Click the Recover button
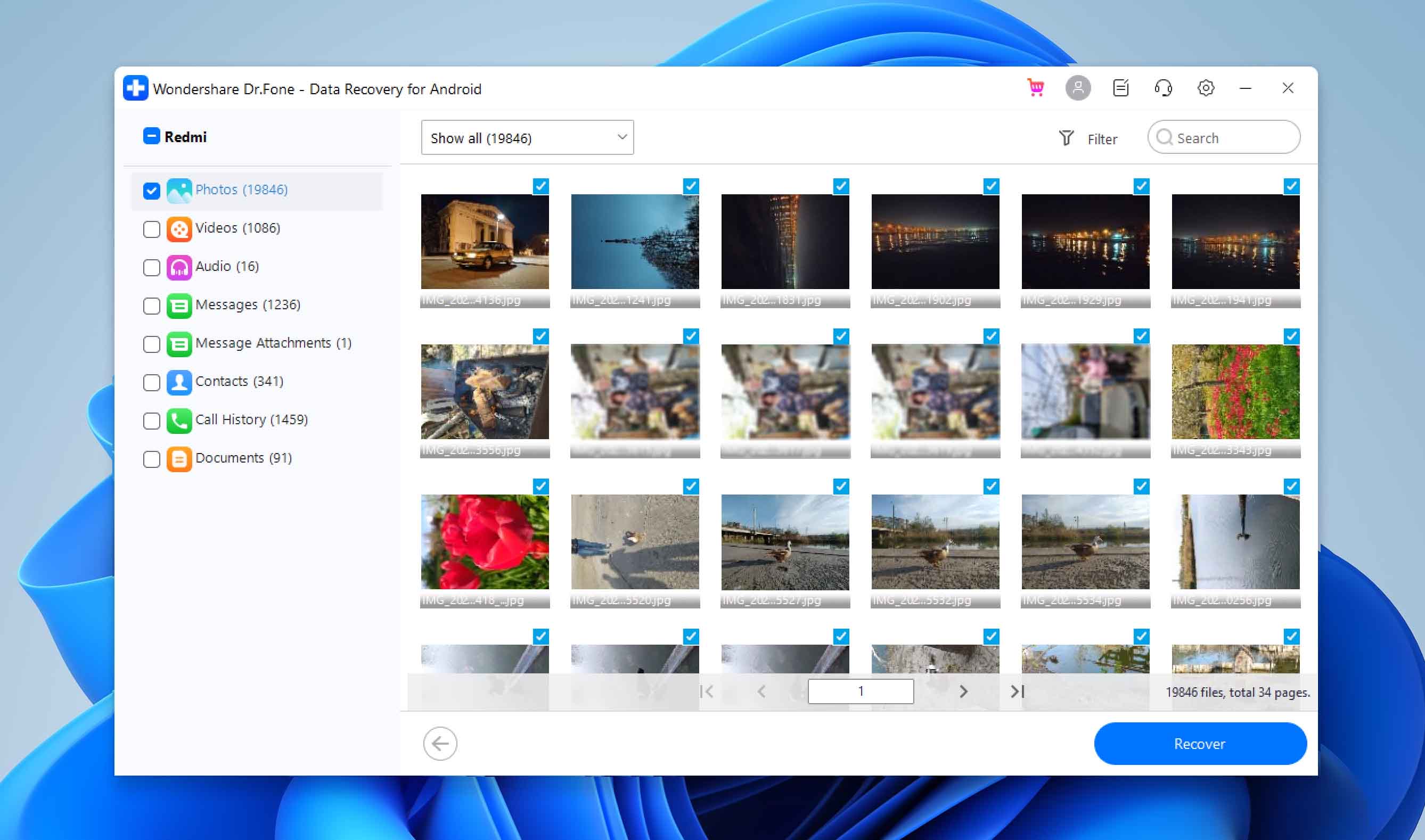Image resolution: width=1425 pixels, height=840 pixels. tap(1200, 743)
